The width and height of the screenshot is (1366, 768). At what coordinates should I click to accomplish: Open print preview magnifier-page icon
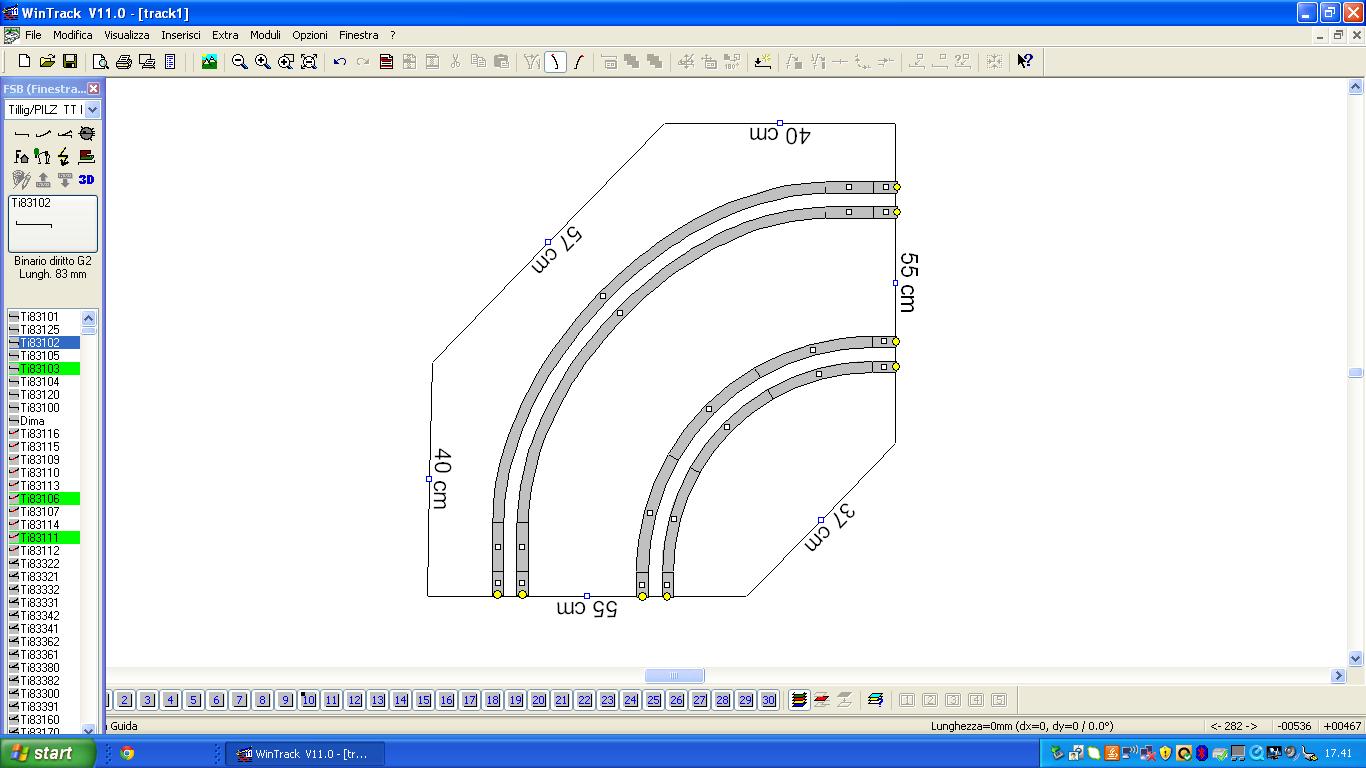pyautogui.click(x=101, y=62)
